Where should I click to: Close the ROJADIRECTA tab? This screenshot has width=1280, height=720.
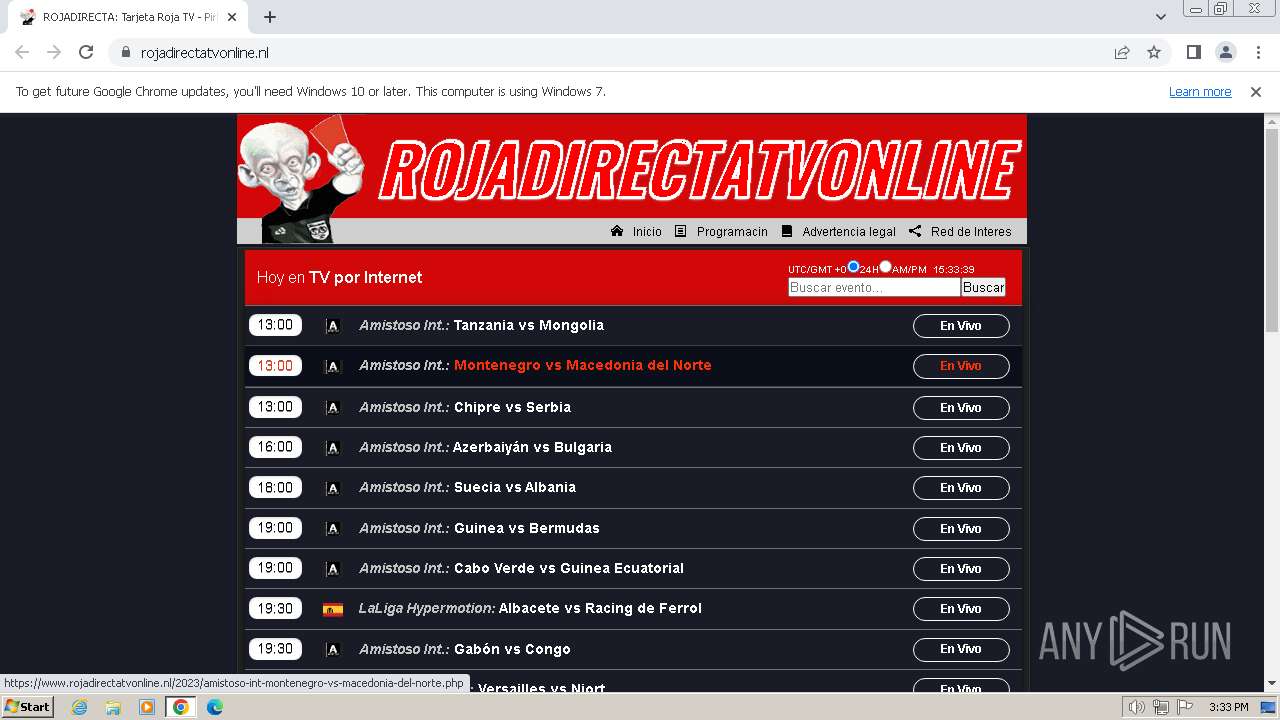pyautogui.click(x=232, y=17)
